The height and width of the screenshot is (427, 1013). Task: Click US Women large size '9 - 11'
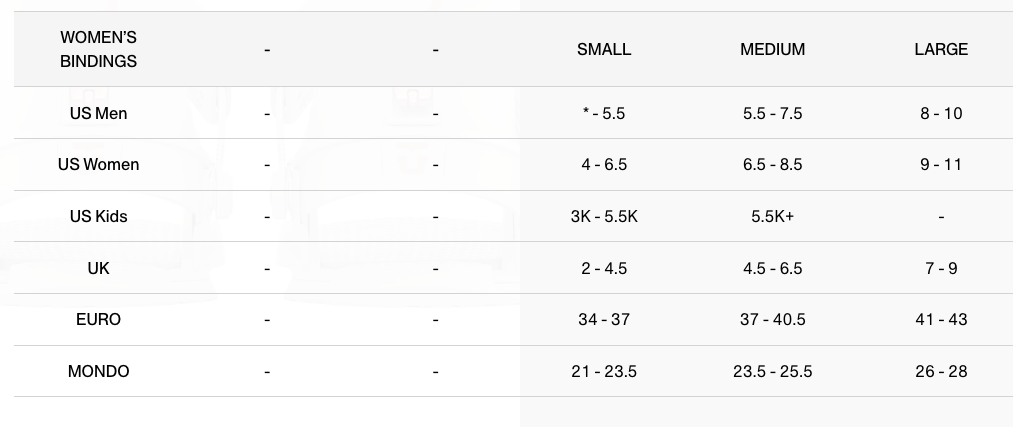(x=941, y=164)
